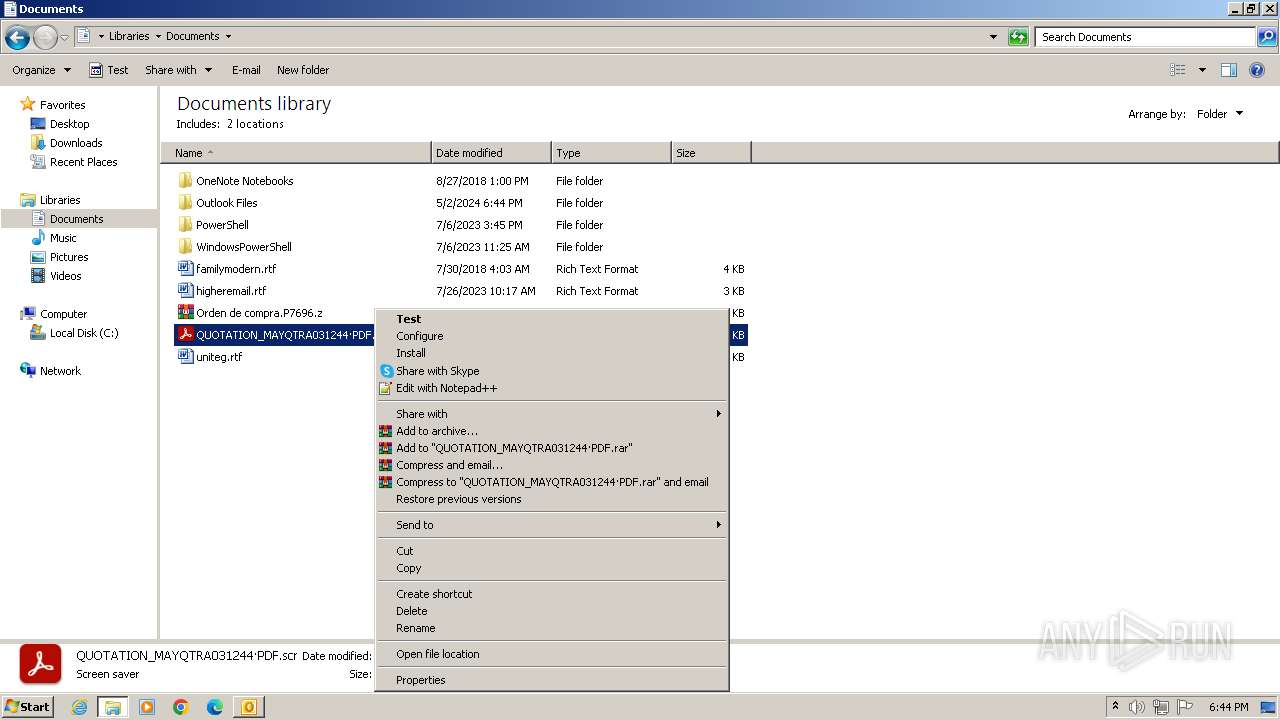Viewport: 1280px width, 720px height.
Task: Click the E-mail toolbar button
Action: (246, 70)
